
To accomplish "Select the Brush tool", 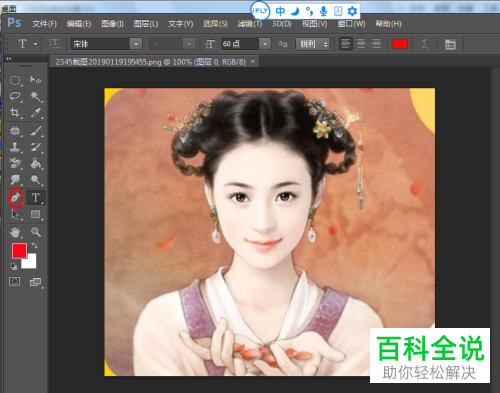I will point(36,131).
